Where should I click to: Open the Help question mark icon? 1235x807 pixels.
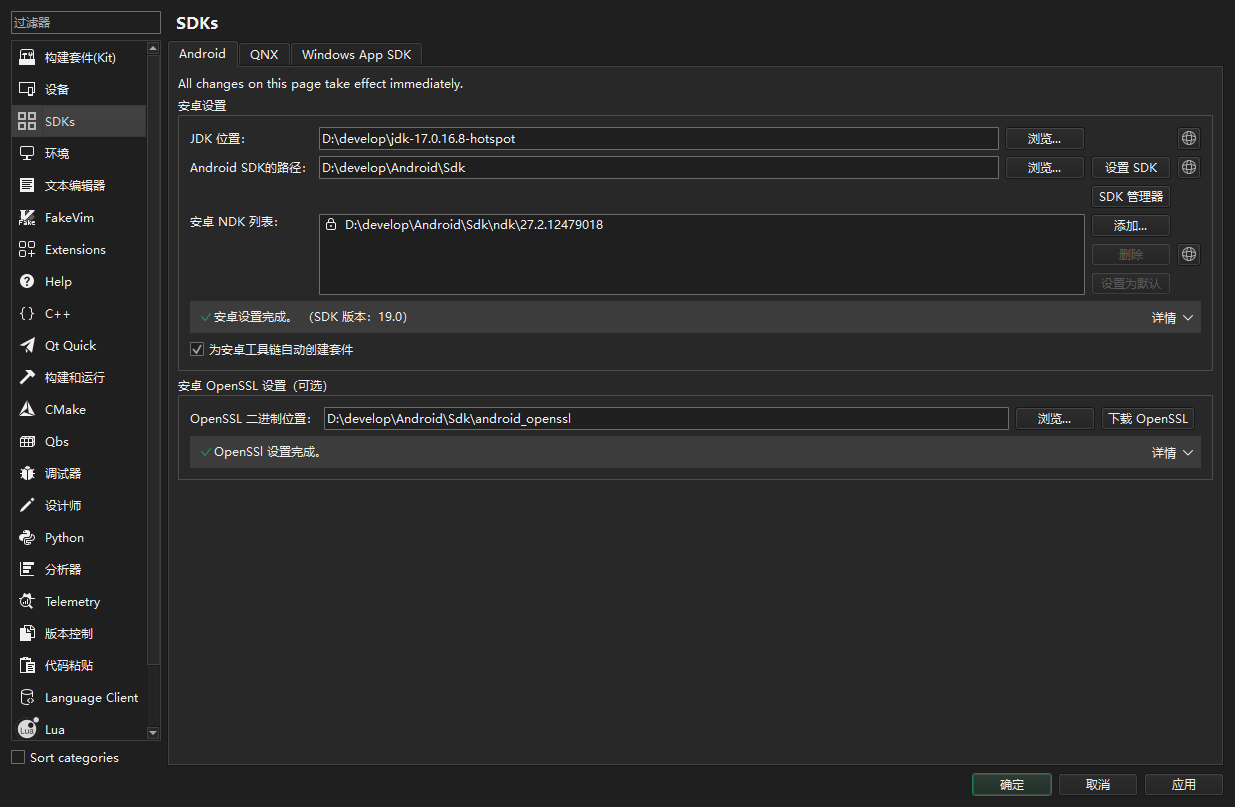tap(27, 281)
